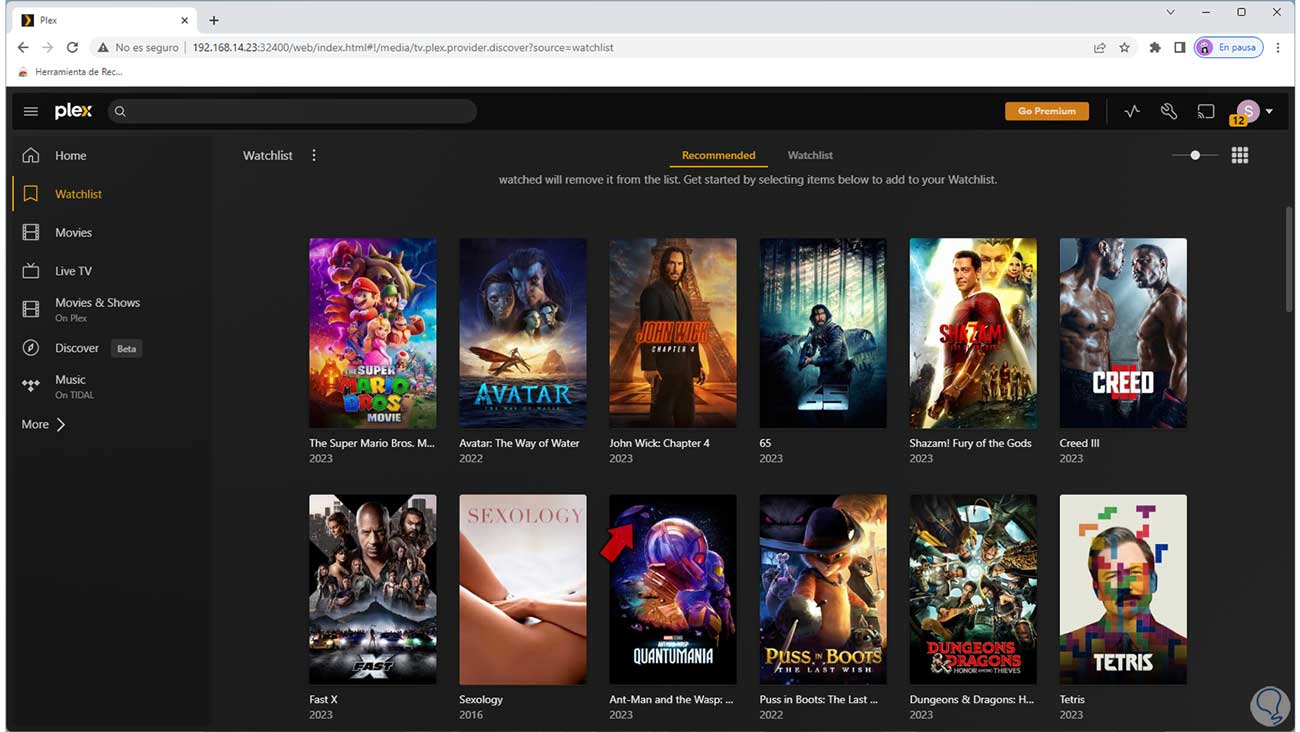The image size is (1300, 732).
Task: Open the John Wick Chapter 4 poster
Action: (x=673, y=333)
